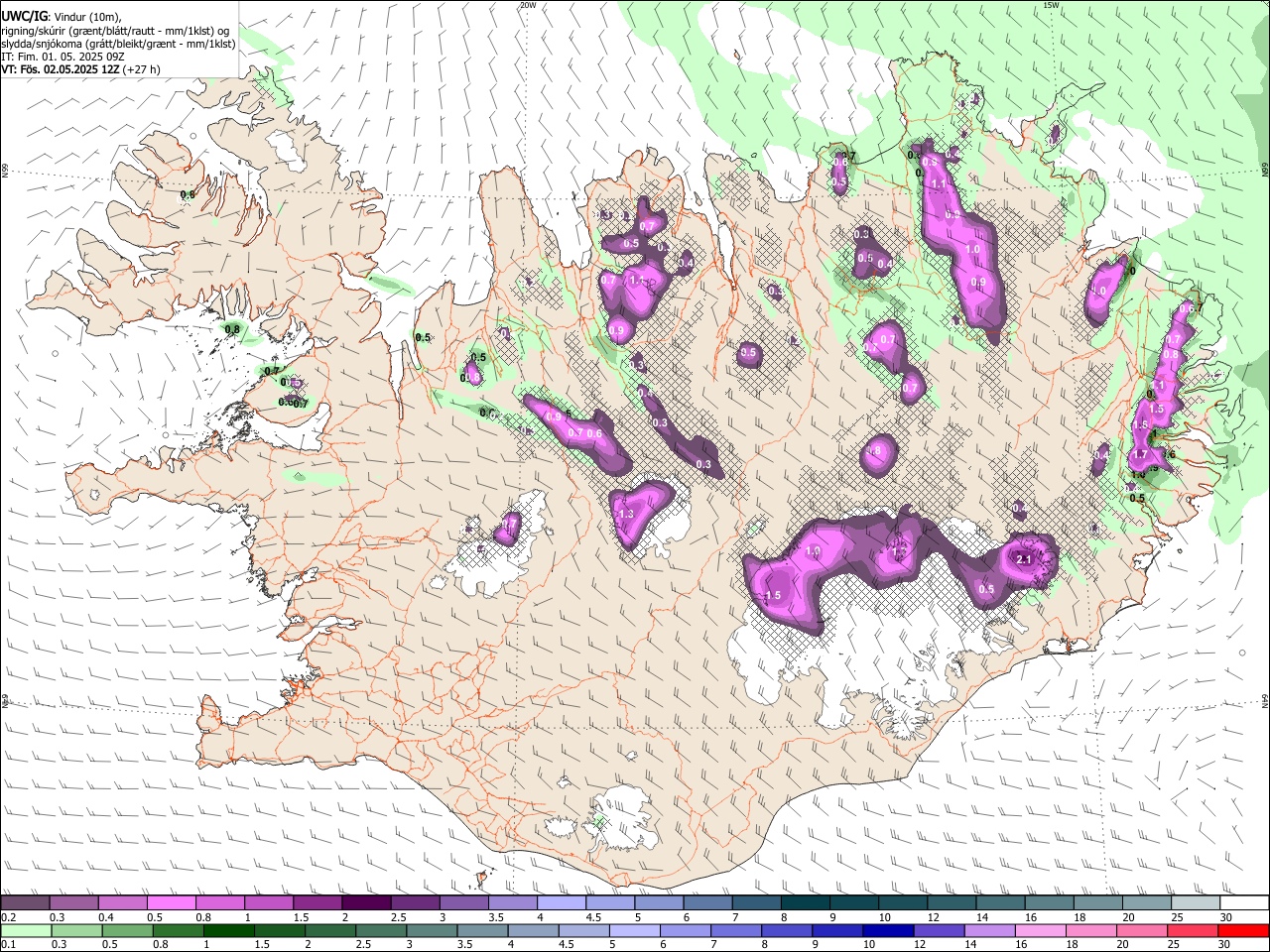Click the '0.1' label under lower legend row
Viewport: 1270px width, 952px height.
[x=7, y=944]
